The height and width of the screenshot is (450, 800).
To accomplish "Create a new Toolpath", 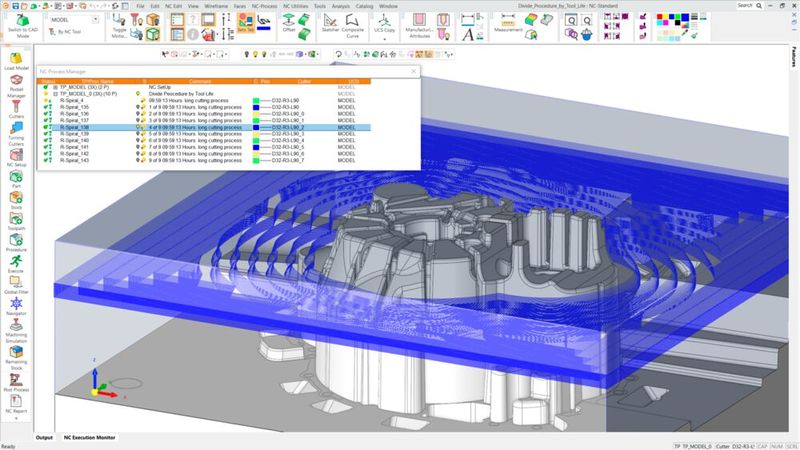I will tap(16, 222).
